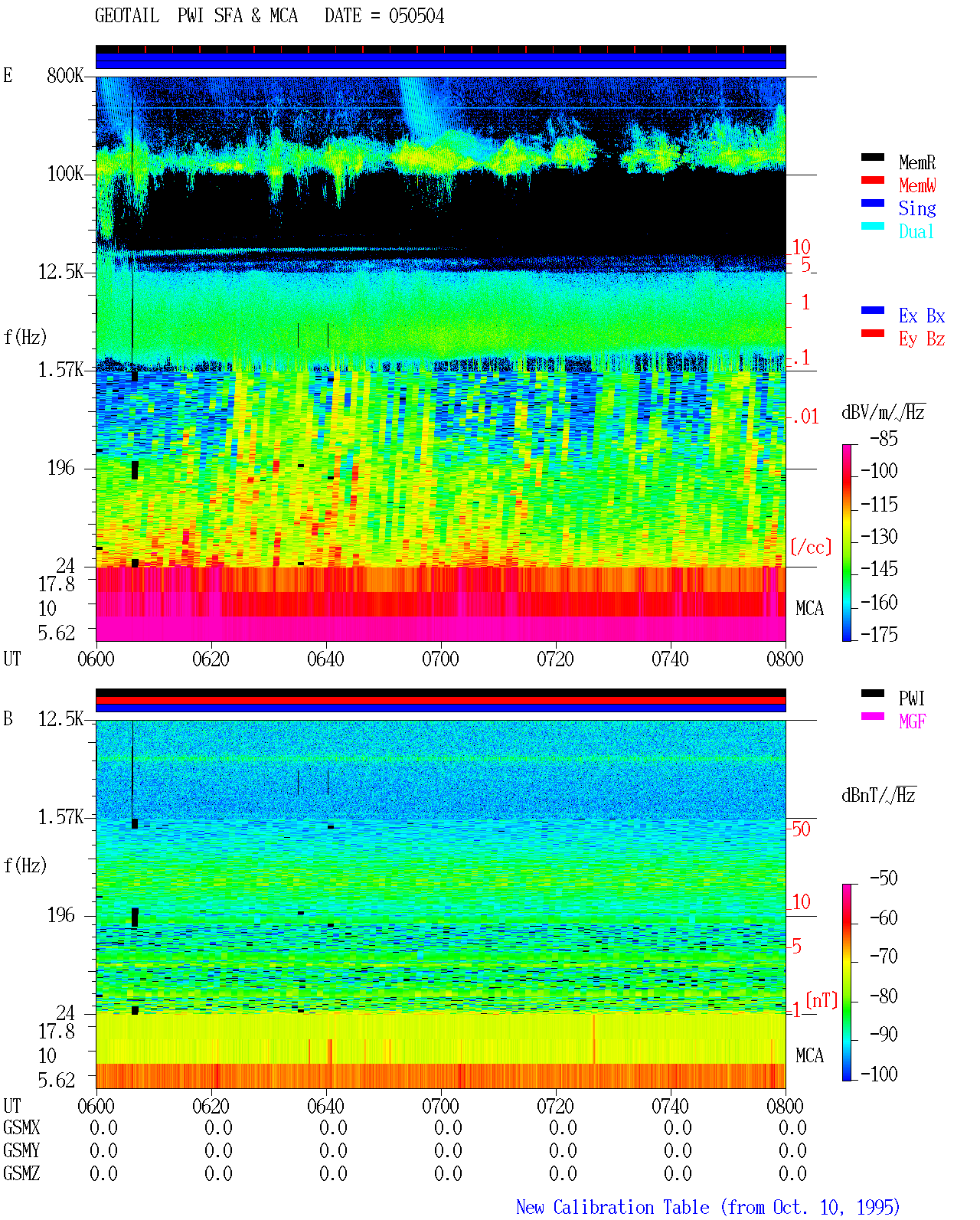The image size is (980, 1220).
Task: Click the "800K" frequency axis label
Action: 65,76
